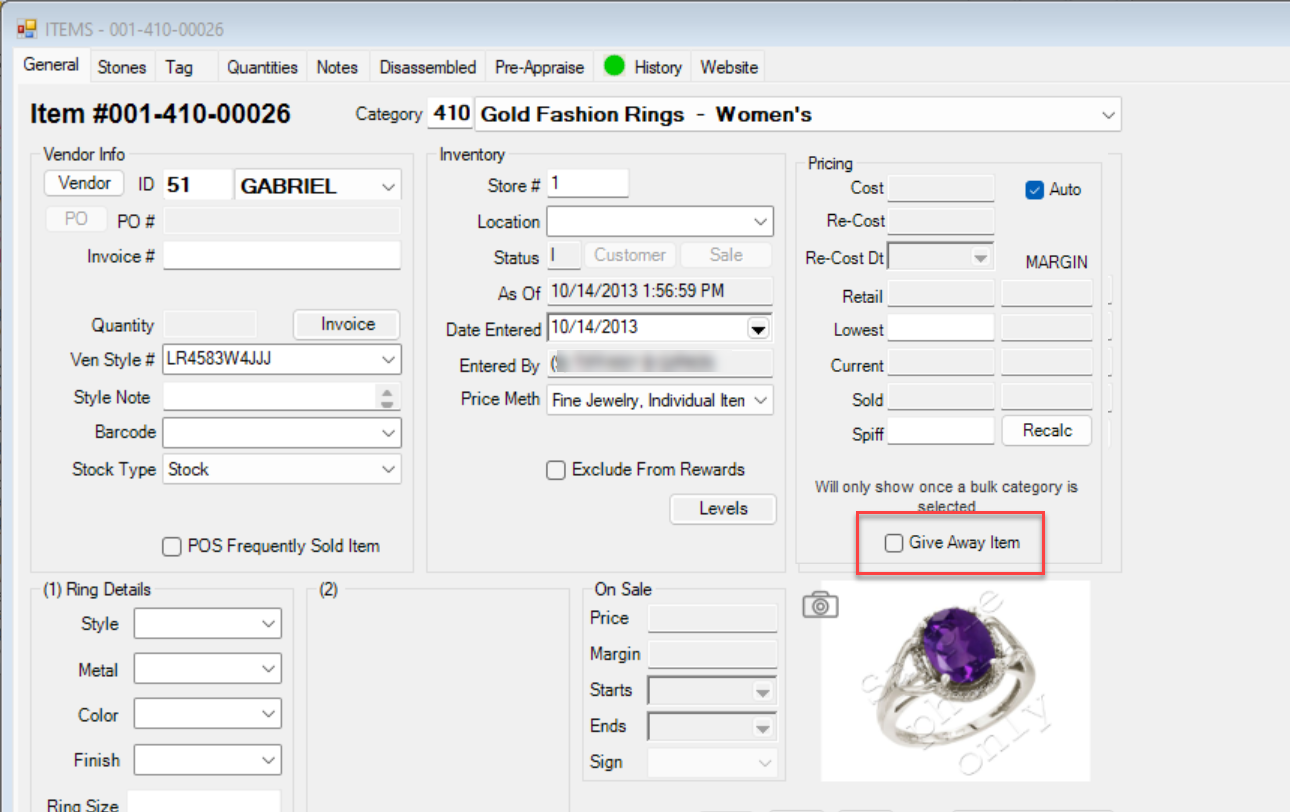
Task: Open the Metal dropdown in Ring Details
Action: [268, 670]
